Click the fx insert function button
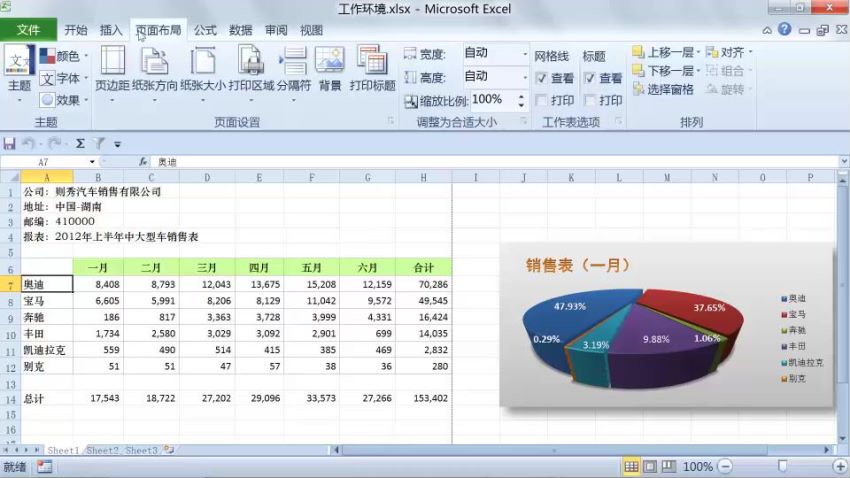Viewport: 850px width, 478px height. 143,162
